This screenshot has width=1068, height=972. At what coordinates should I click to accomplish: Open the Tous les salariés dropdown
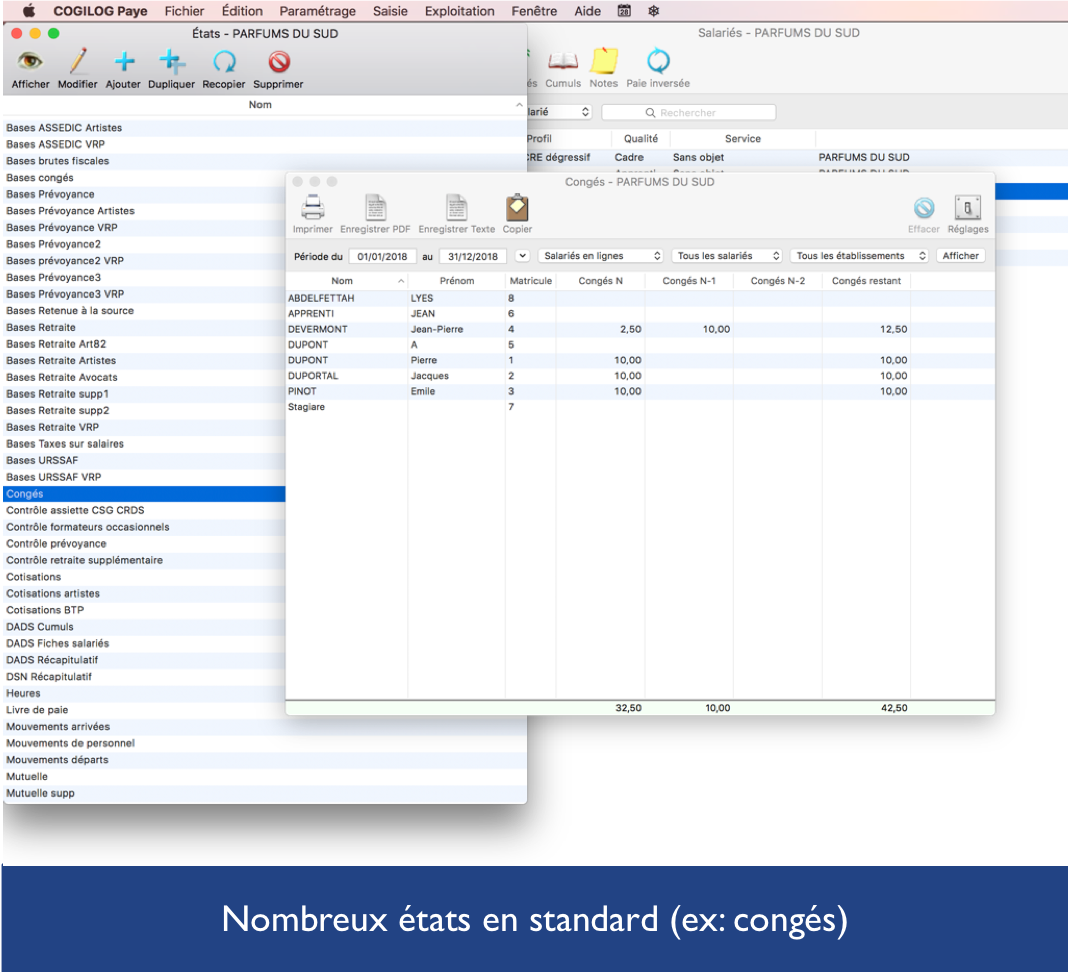tap(727, 256)
